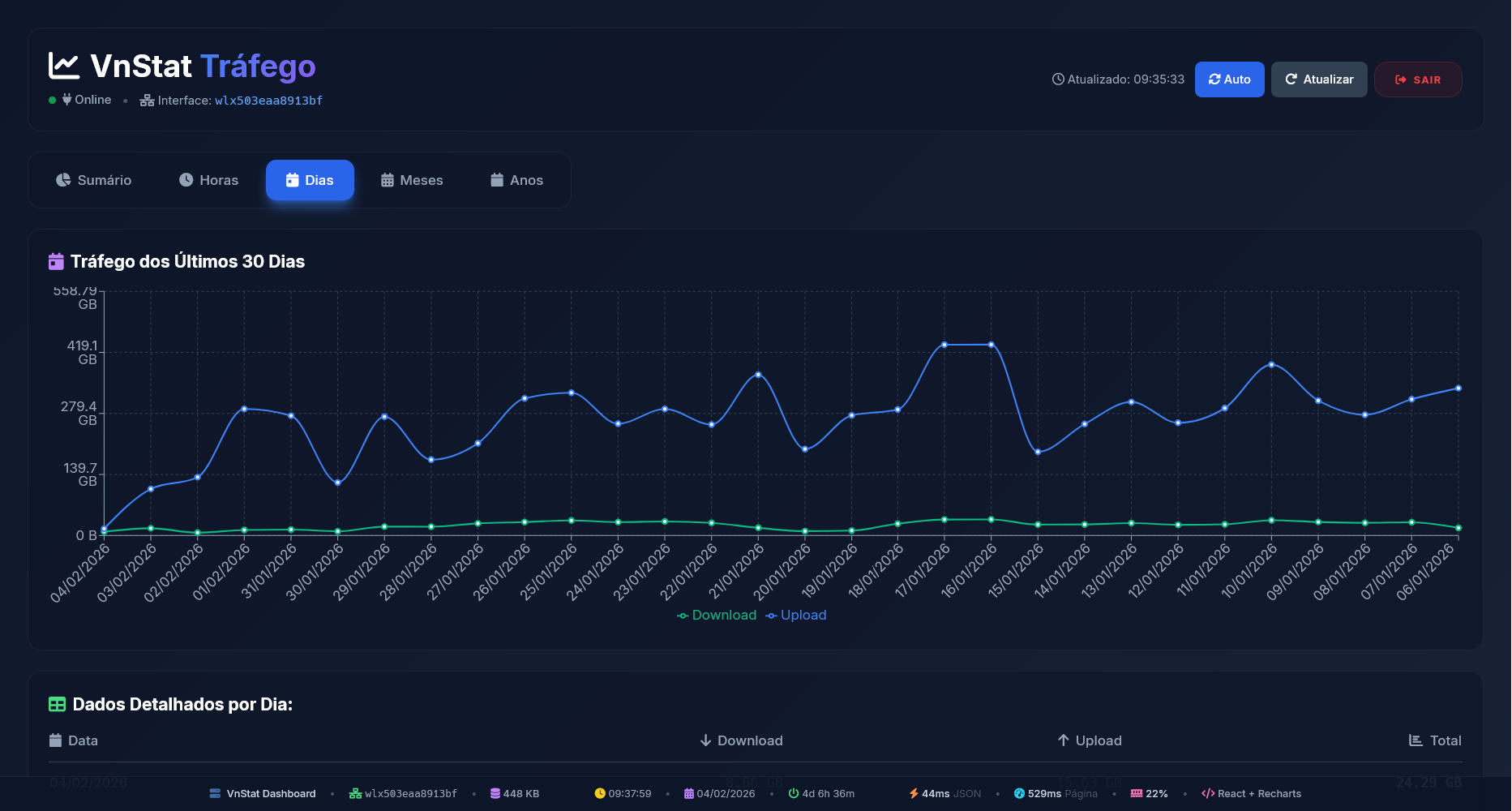The image size is (1512, 811).
Task: Sort table by Upload column header
Action: coord(1090,740)
